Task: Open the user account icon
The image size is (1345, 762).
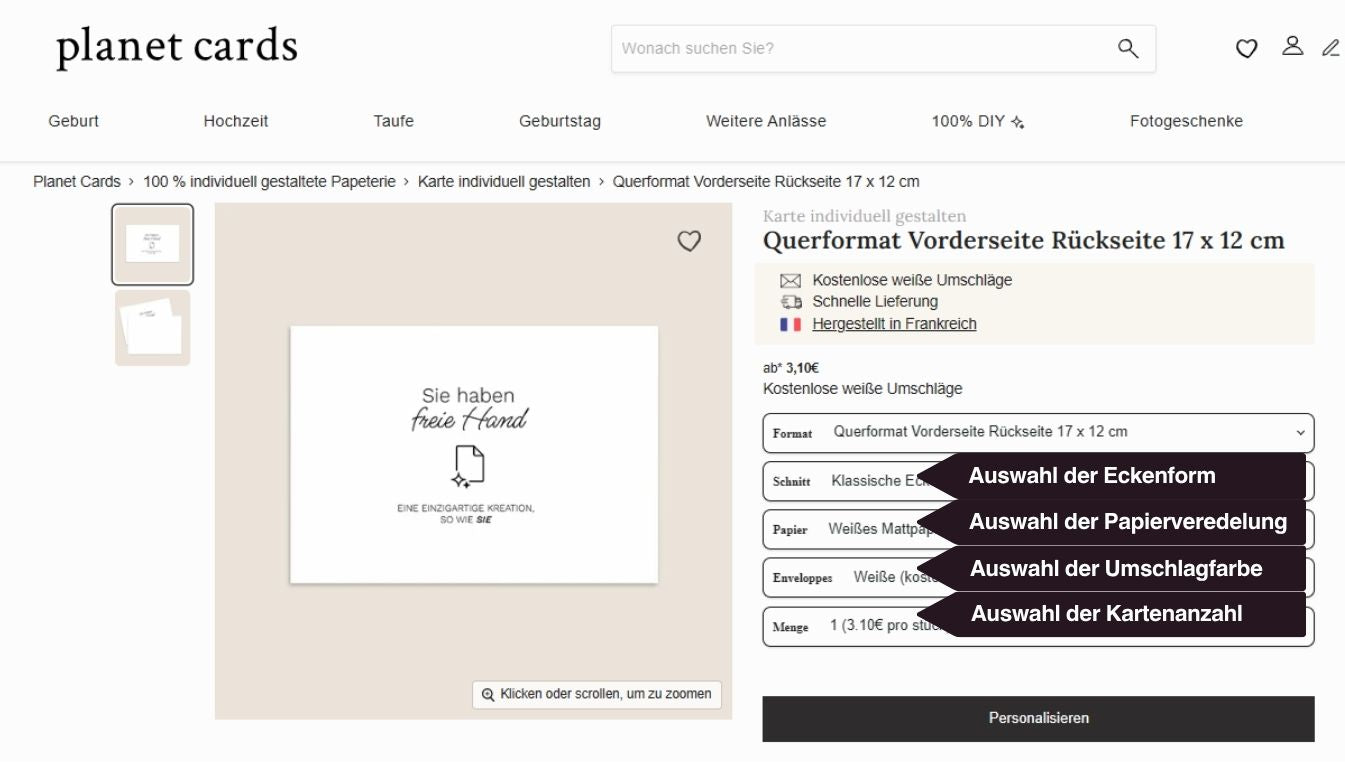Action: (x=1293, y=46)
